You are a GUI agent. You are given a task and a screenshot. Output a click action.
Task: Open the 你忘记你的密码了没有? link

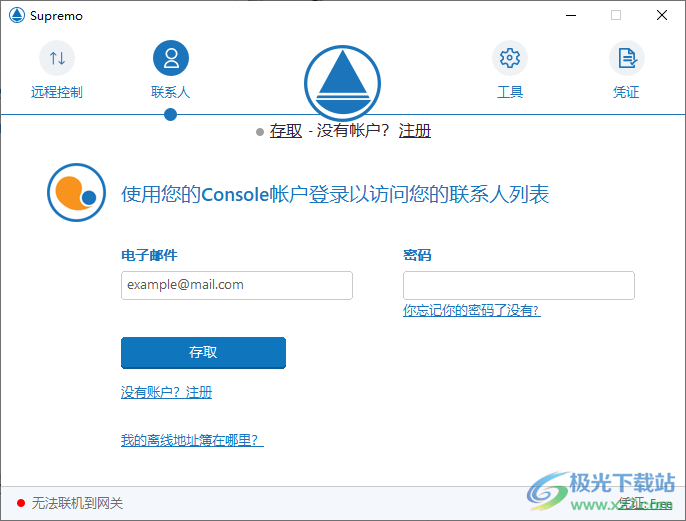[x=472, y=310]
